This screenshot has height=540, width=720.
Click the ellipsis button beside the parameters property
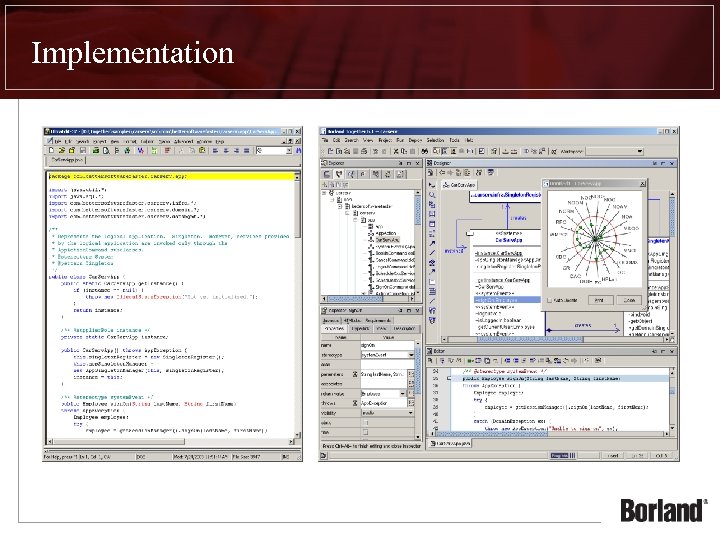(411, 374)
